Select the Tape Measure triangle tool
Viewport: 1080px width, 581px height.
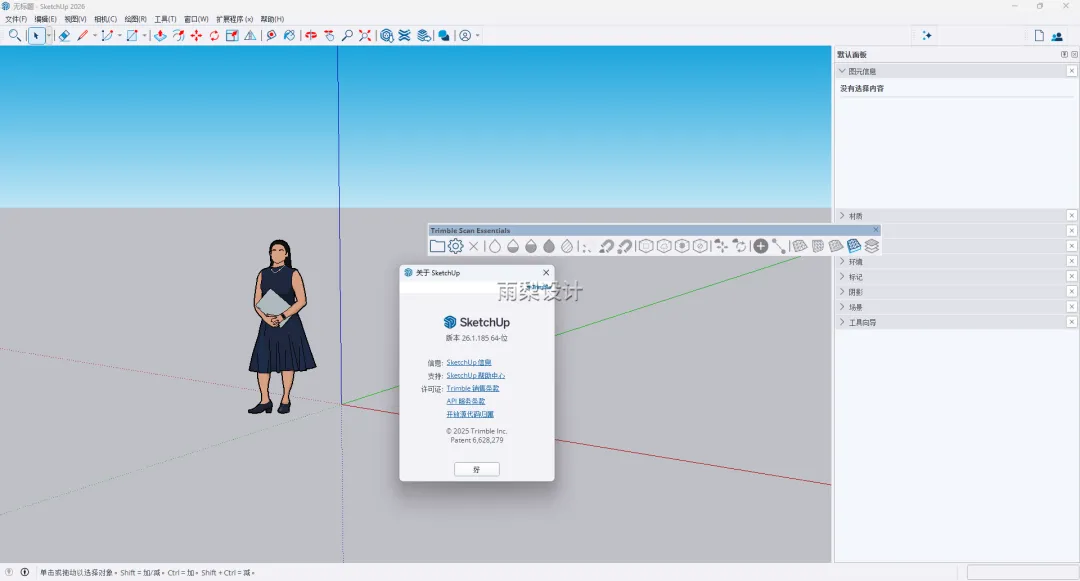click(250, 35)
